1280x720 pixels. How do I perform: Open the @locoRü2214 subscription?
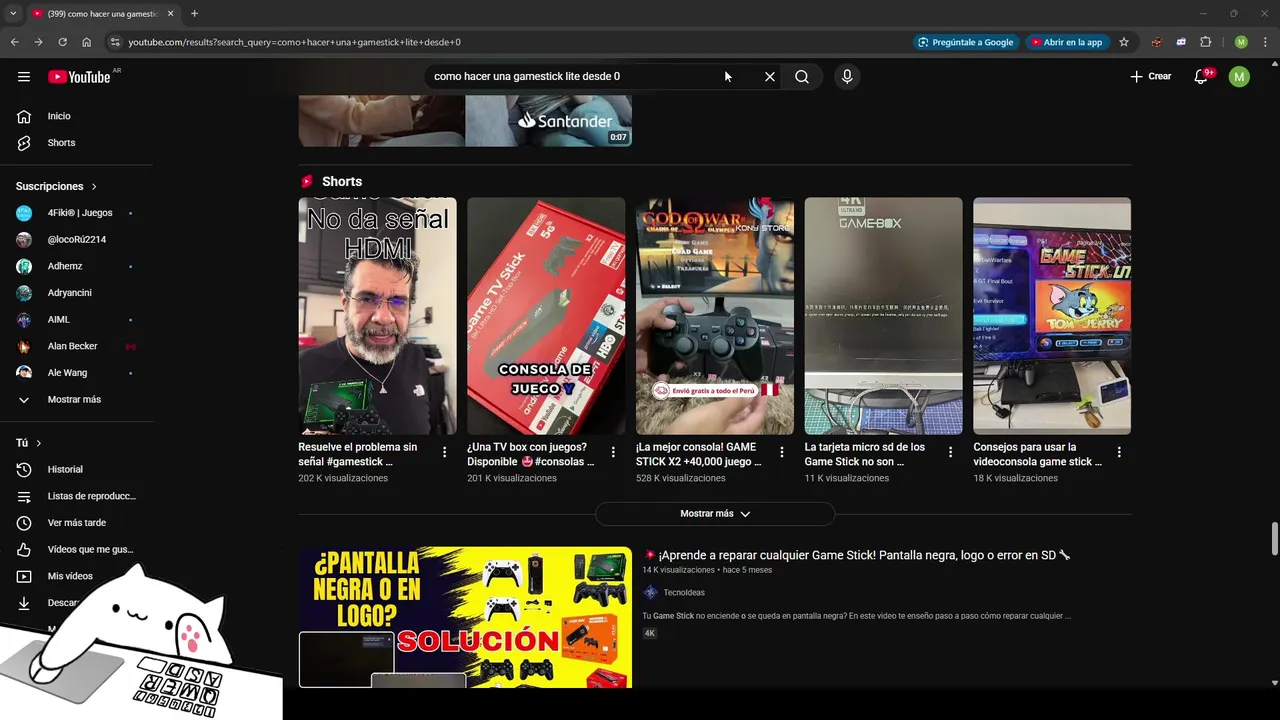[x=76, y=240]
